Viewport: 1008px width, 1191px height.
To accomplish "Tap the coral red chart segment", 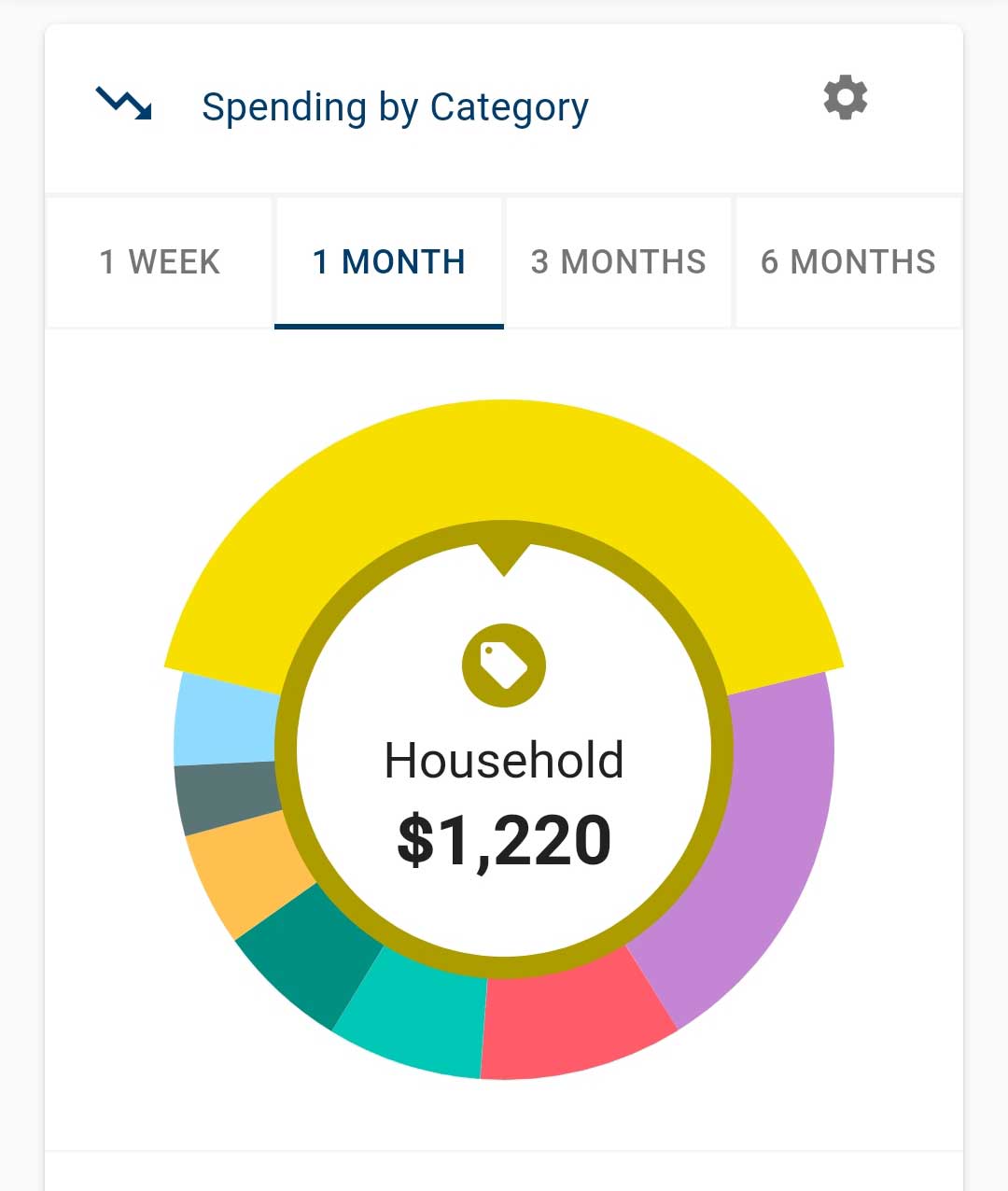I will [x=569, y=1022].
